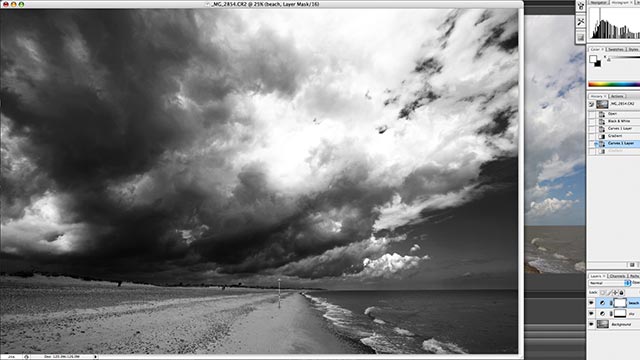This screenshot has width=640, height=360.
Task: Click the color panel grayscale slider
Action: coord(624,58)
